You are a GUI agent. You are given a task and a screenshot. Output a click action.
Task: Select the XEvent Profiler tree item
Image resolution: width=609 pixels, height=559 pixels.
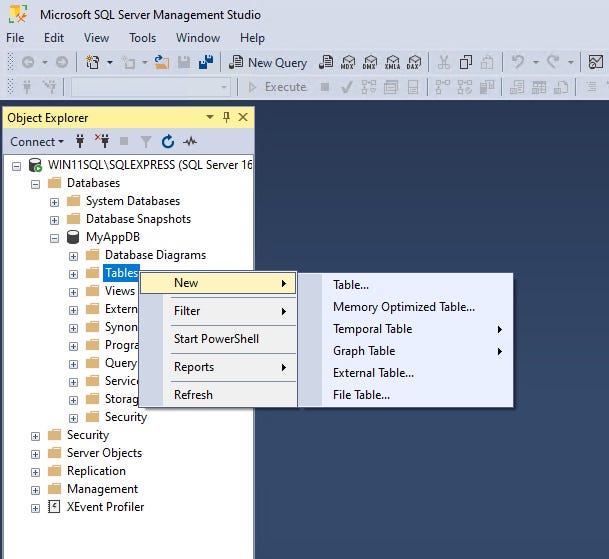(105, 507)
